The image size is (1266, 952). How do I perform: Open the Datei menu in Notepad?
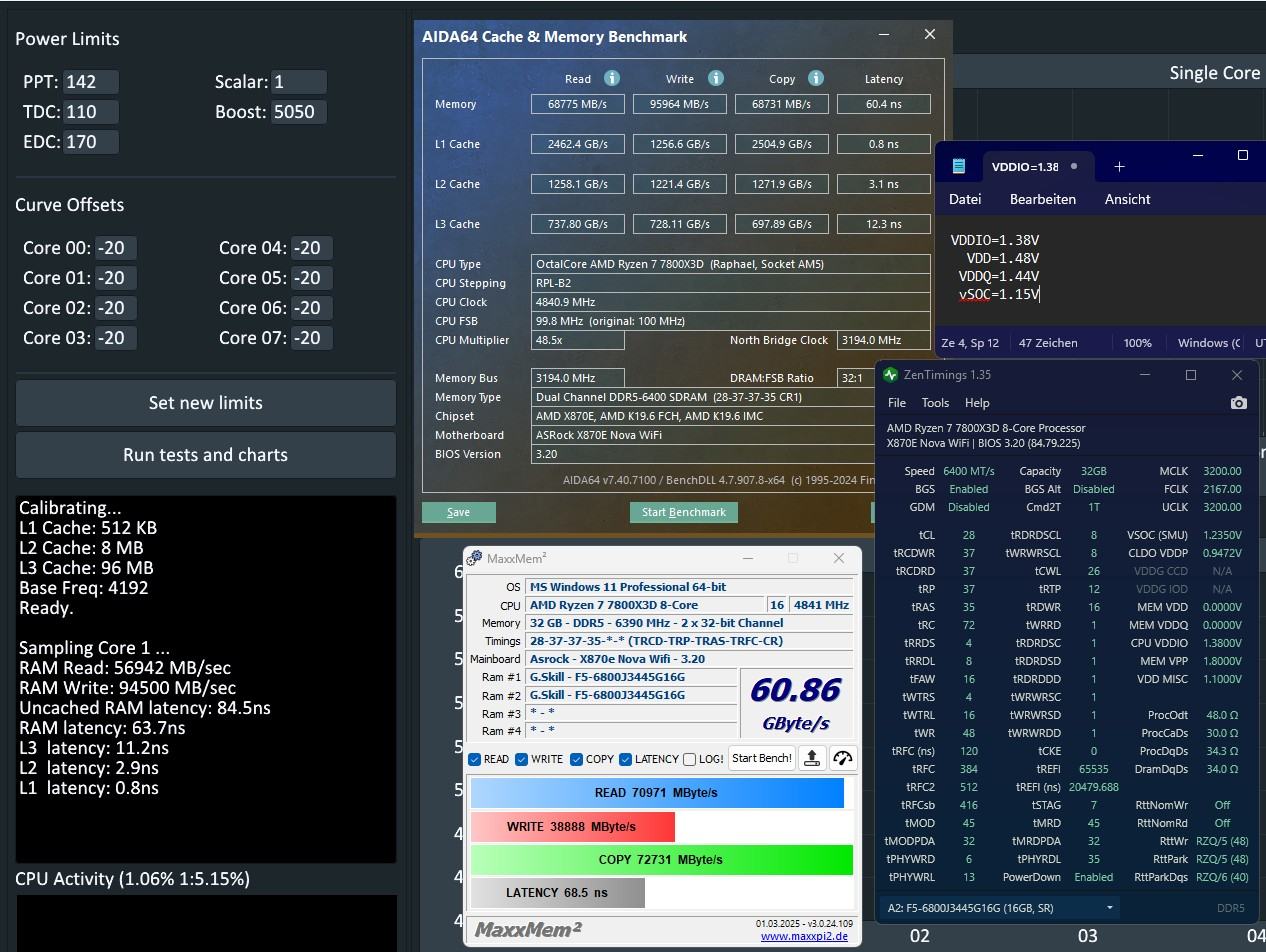[x=965, y=199]
